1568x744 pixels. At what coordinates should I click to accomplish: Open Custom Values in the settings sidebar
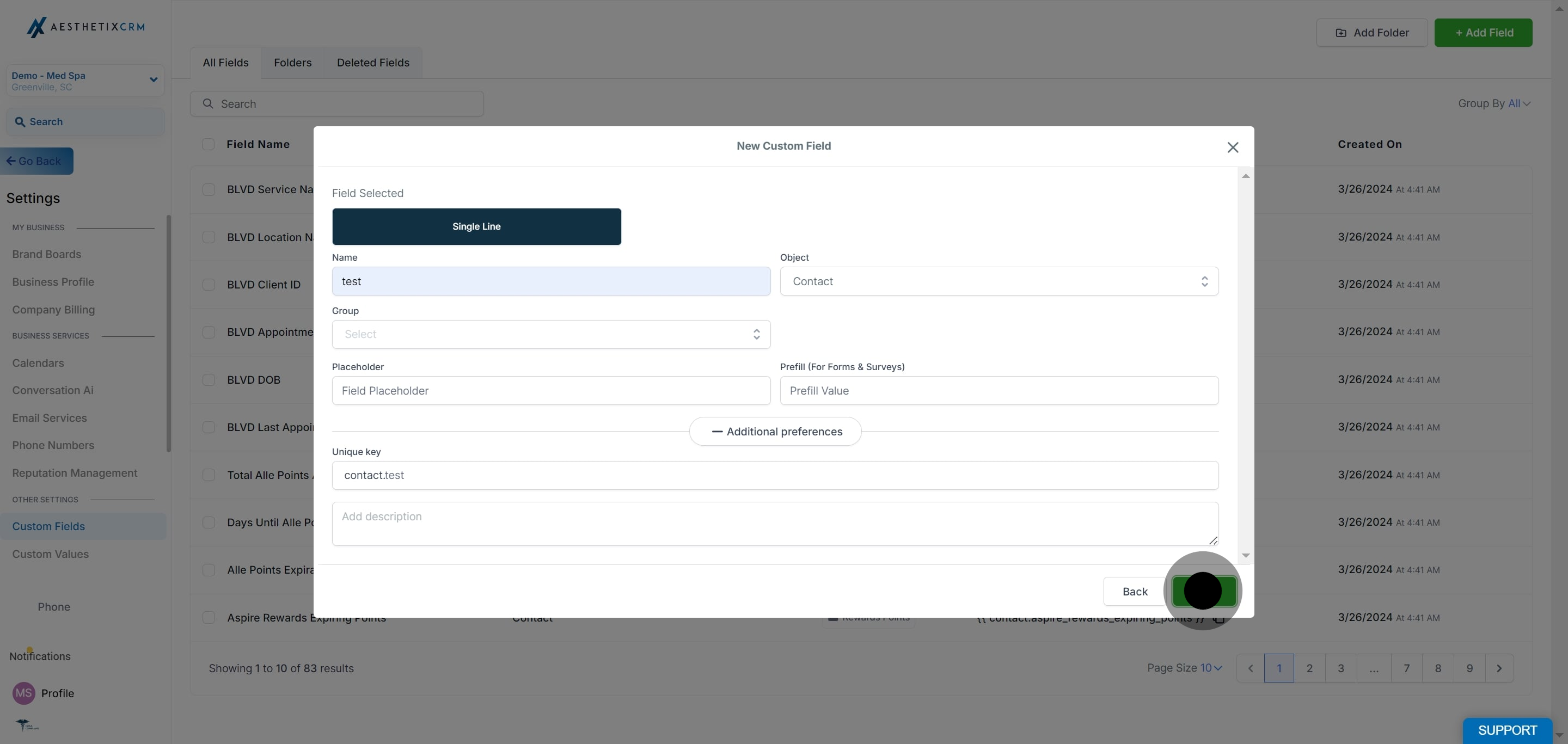pos(51,554)
